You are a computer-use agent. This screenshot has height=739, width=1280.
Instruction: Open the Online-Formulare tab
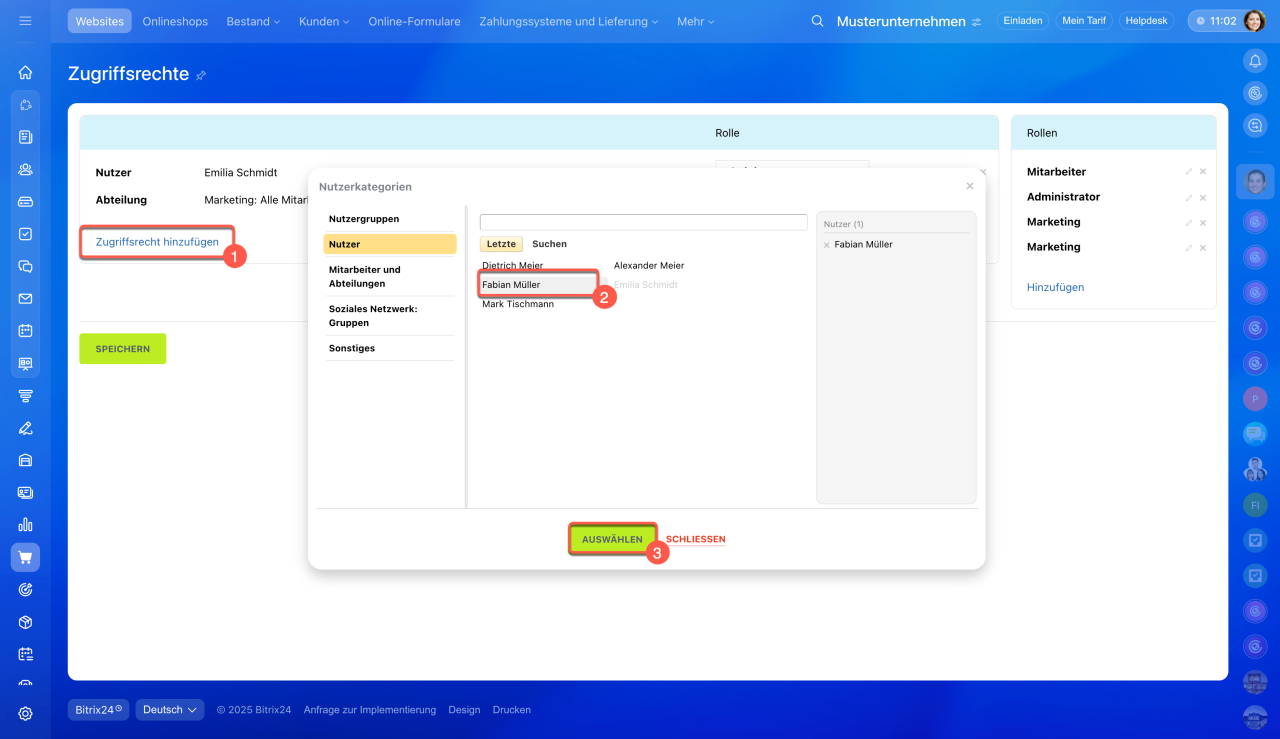coord(415,21)
